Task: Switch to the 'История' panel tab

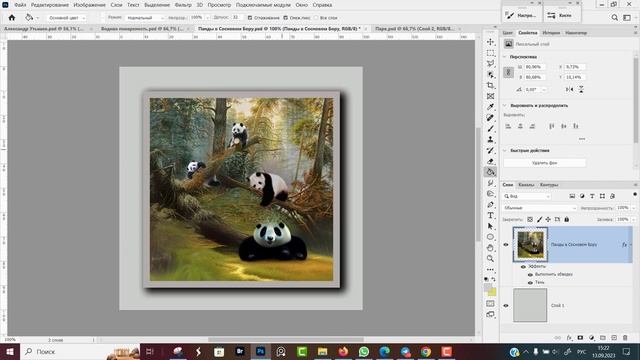Action: click(x=551, y=33)
